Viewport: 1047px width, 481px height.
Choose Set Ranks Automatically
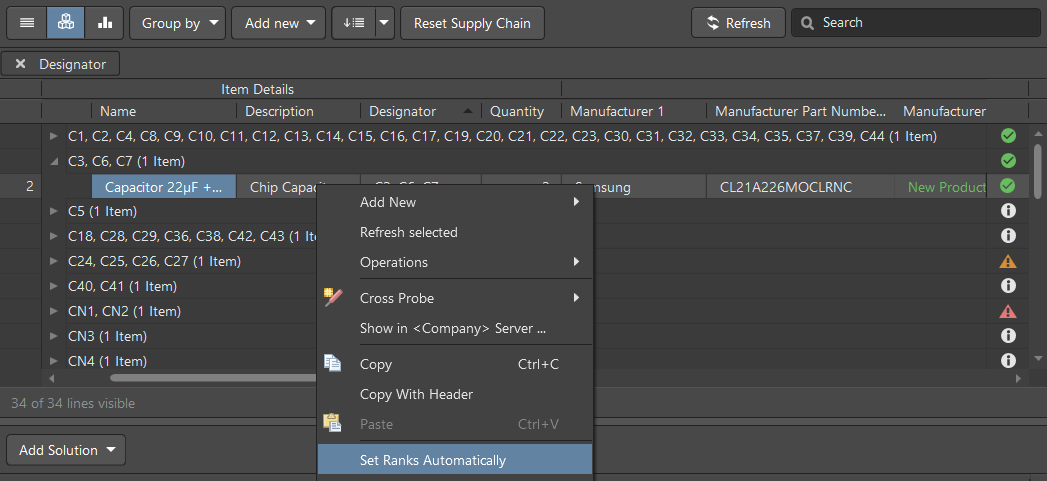point(455,460)
